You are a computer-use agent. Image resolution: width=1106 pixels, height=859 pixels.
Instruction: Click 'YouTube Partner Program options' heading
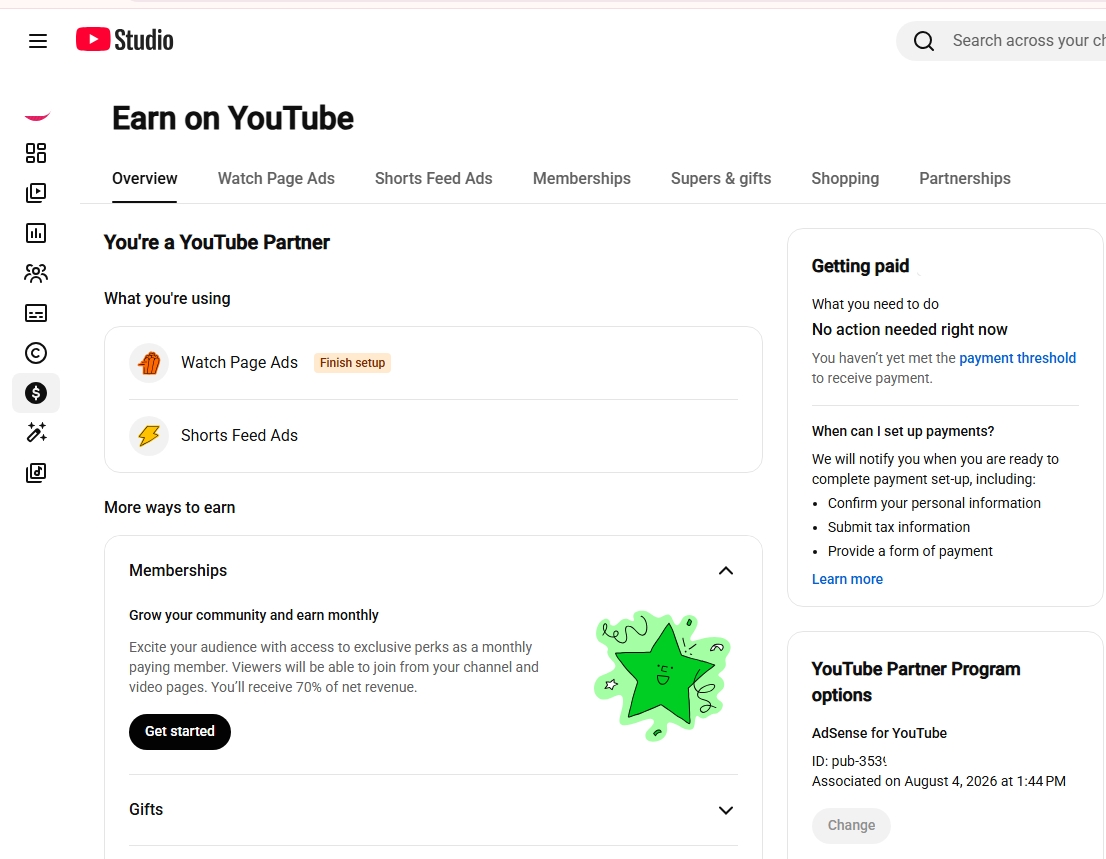point(916,681)
